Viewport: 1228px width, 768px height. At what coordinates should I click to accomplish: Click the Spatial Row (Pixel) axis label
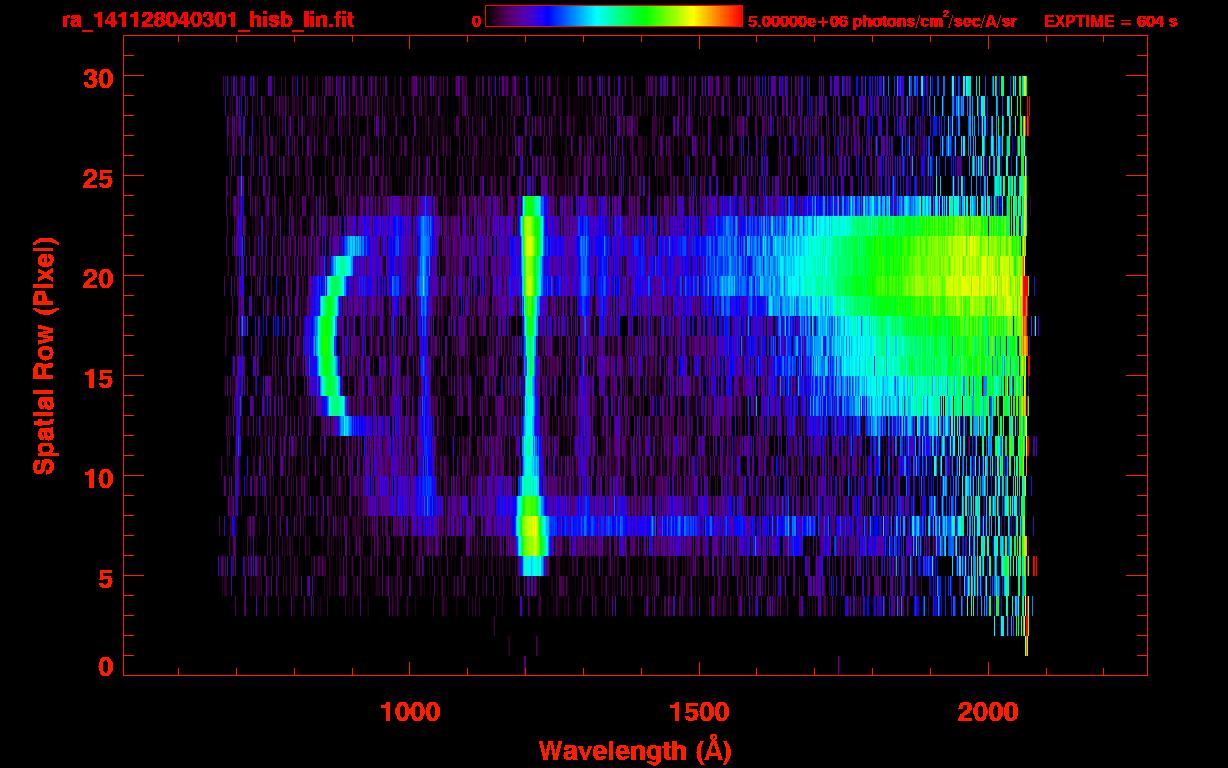pos(43,356)
